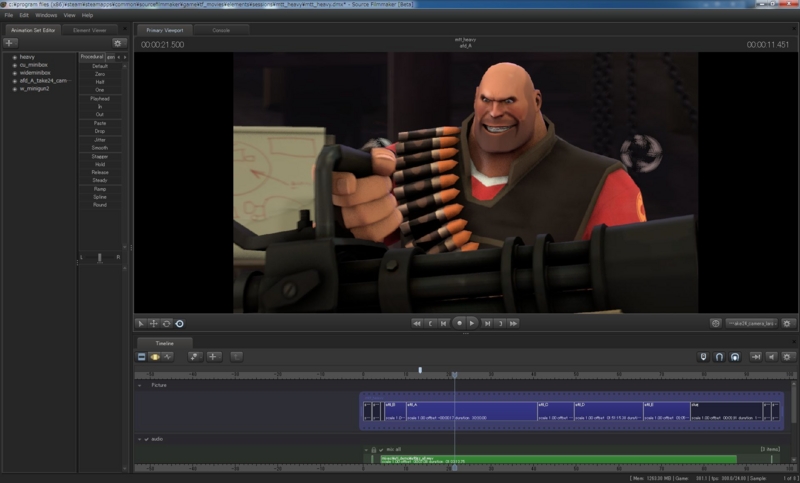The image size is (800, 483).
Task: Open the Animation Set Editor gear settings
Action: point(118,43)
